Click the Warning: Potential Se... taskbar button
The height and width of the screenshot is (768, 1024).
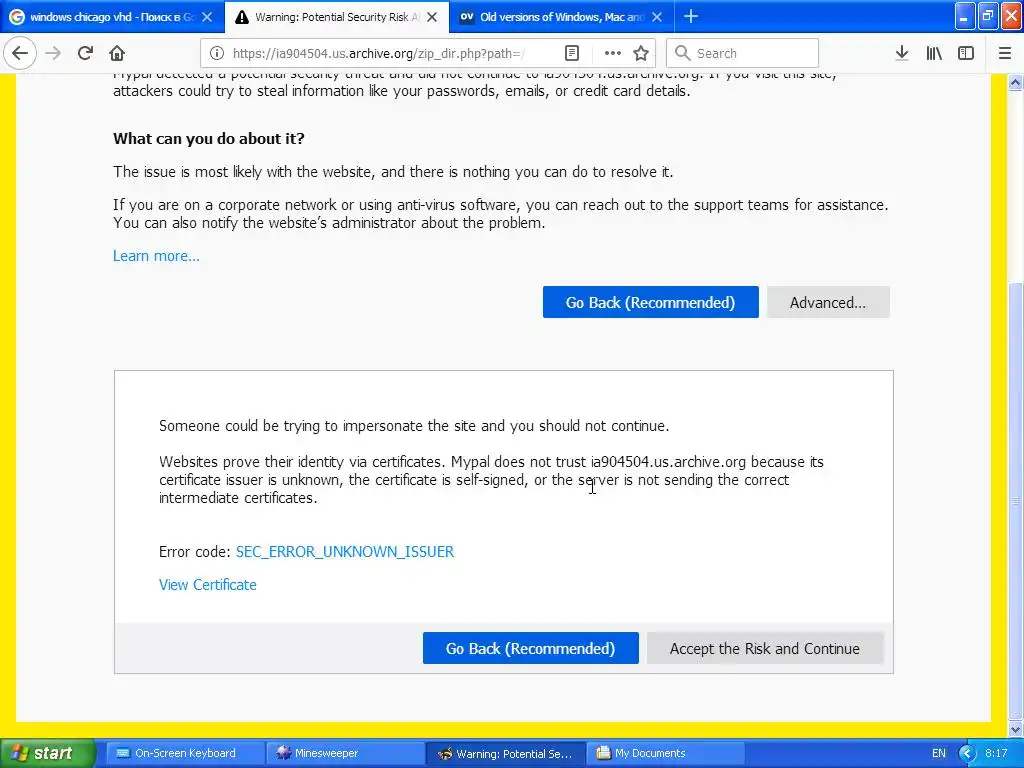click(505, 754)
